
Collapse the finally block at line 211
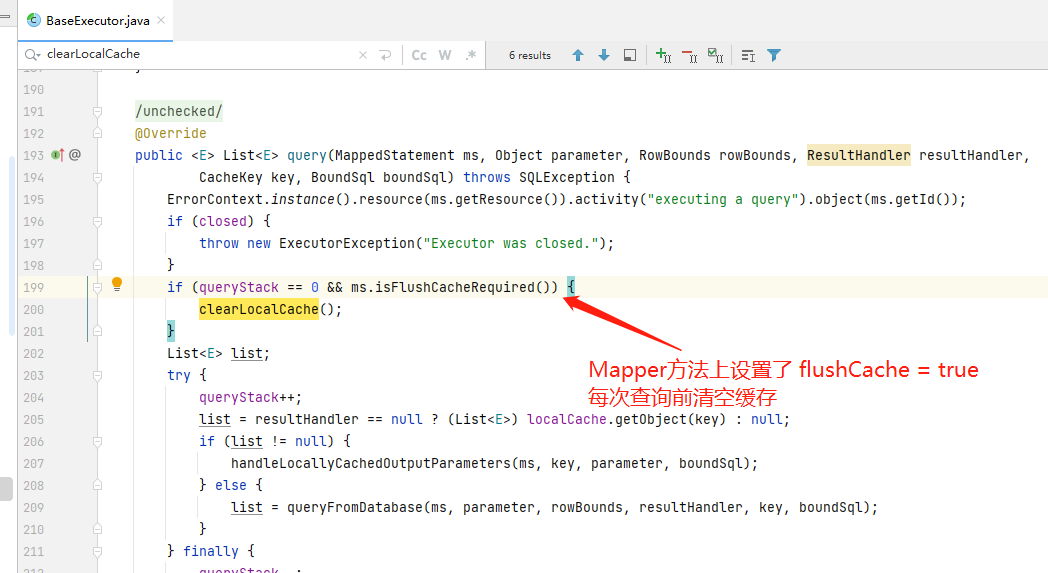[98, 552]
